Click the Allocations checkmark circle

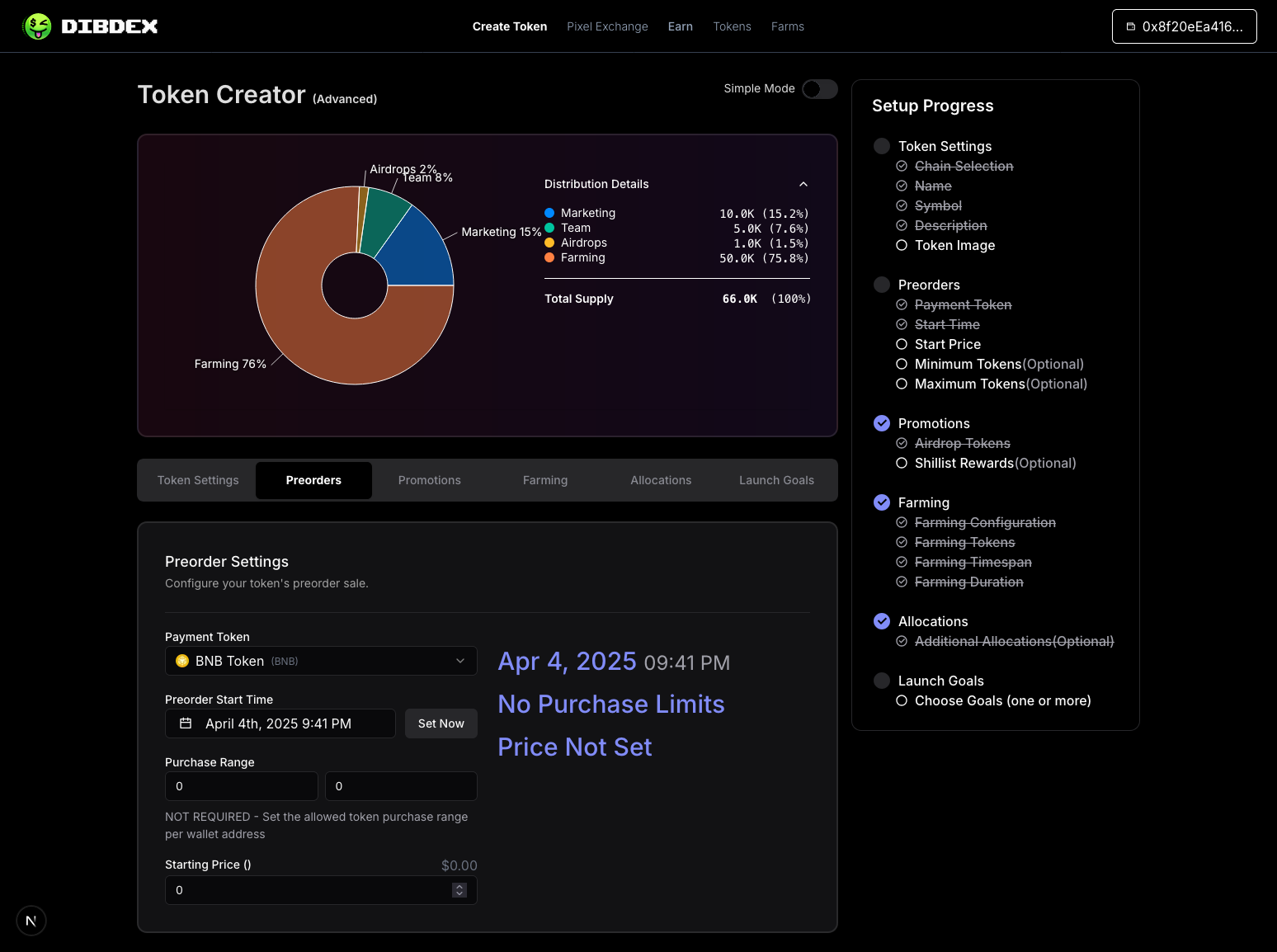(882, 621)
